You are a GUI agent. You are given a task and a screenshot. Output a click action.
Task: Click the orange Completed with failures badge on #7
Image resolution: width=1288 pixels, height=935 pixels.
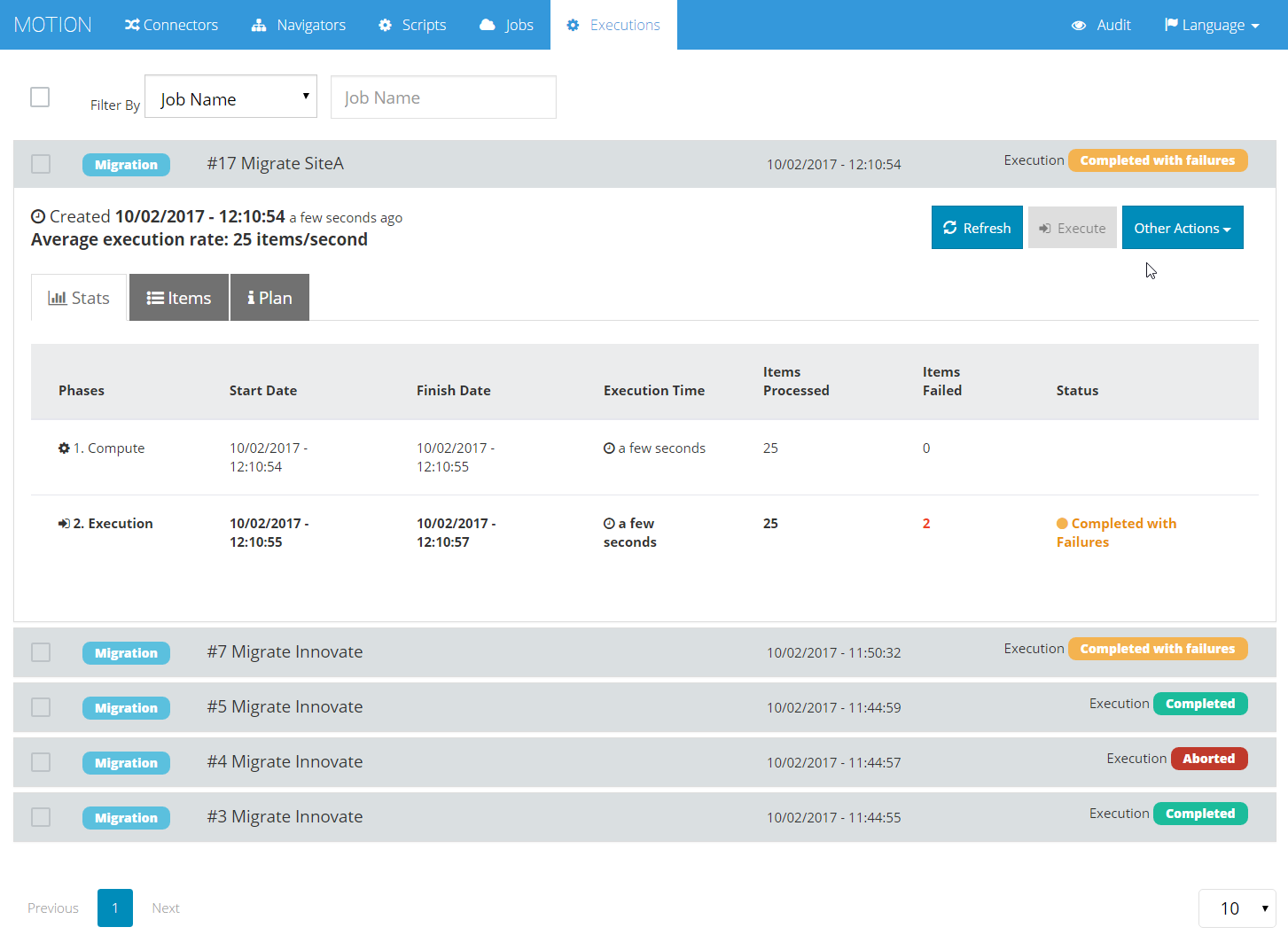pos(1158,649)
